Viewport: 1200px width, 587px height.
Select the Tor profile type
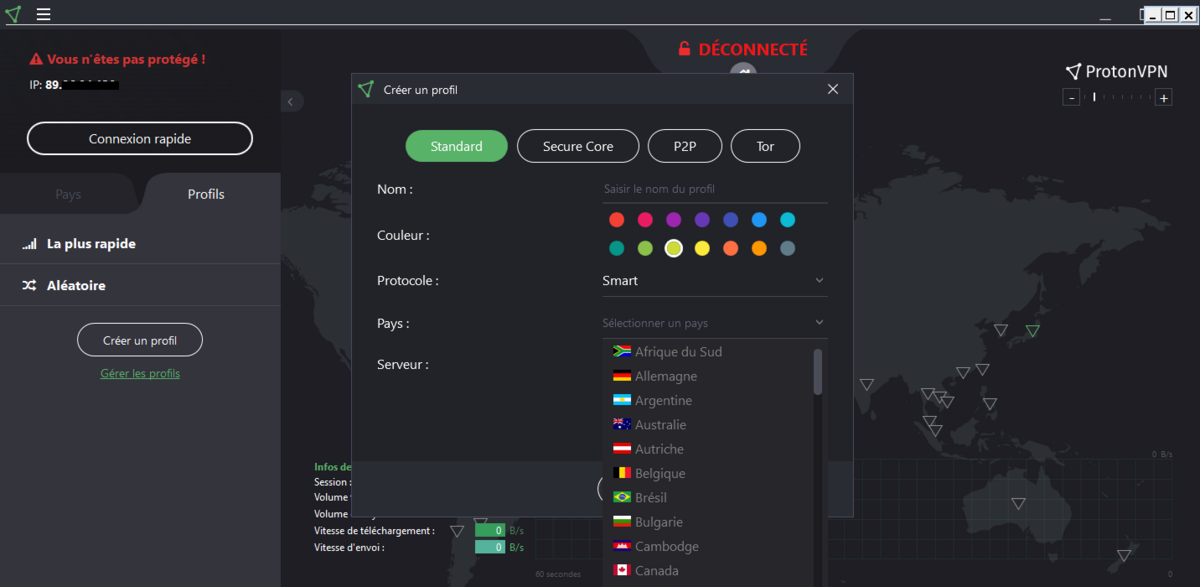[765, 146]
